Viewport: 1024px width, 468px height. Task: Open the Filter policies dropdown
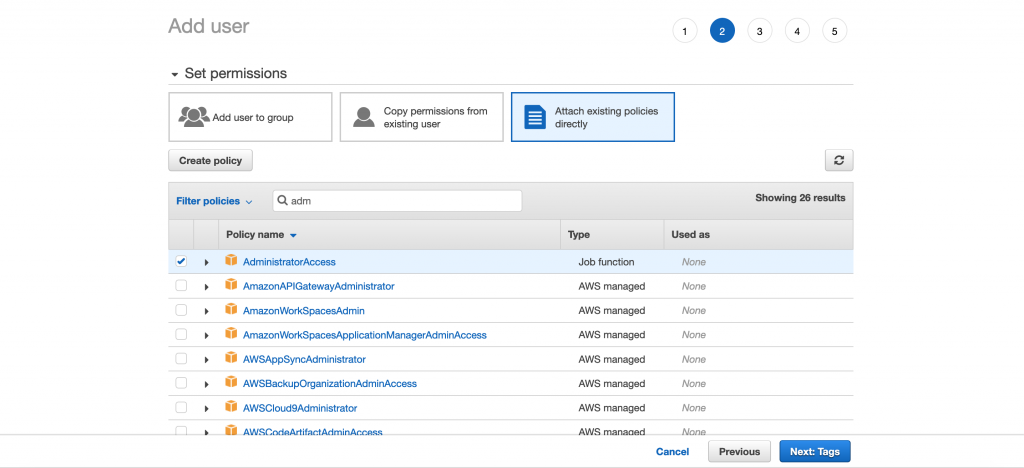[214, 201]
